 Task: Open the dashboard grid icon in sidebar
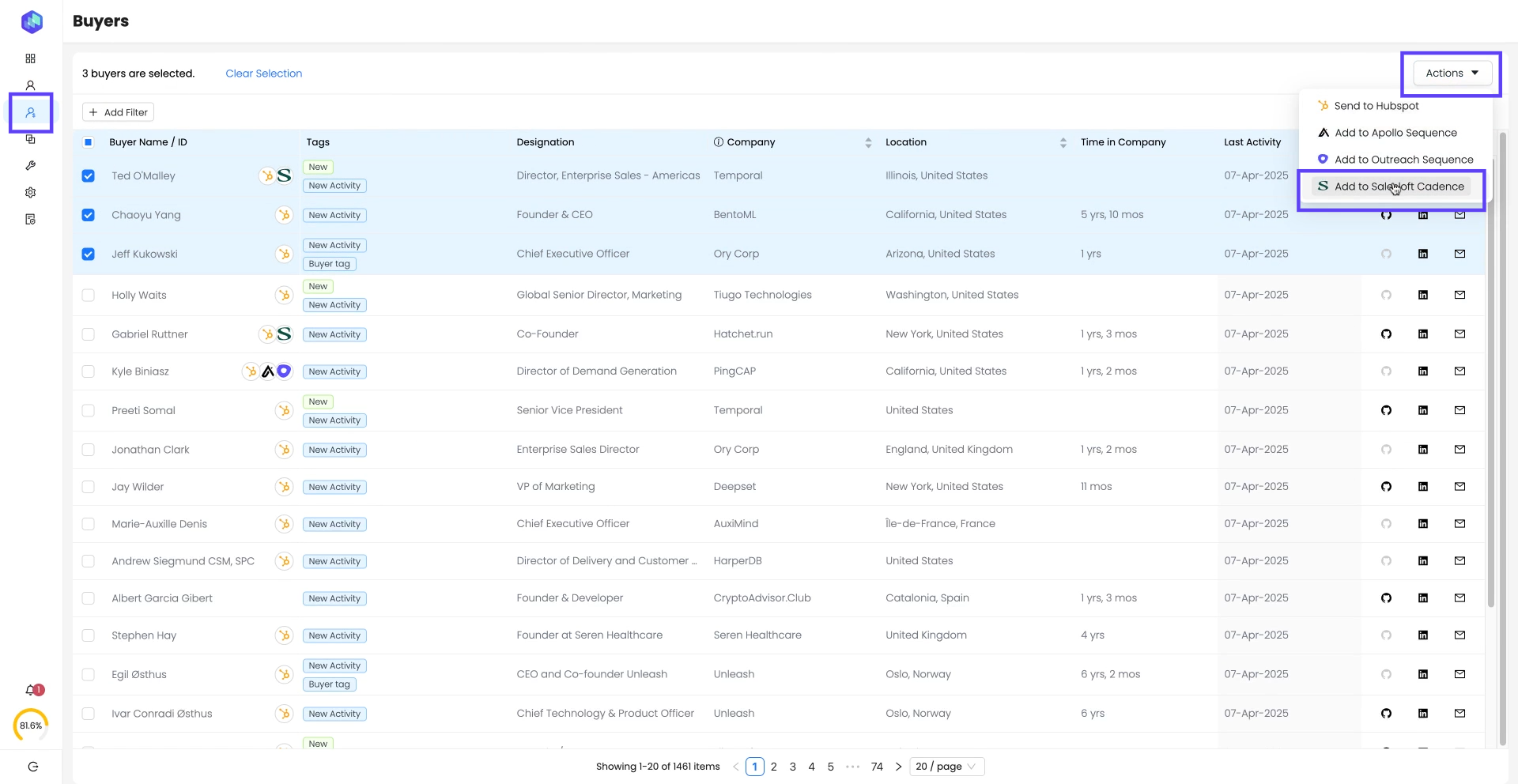pos(31,58)
